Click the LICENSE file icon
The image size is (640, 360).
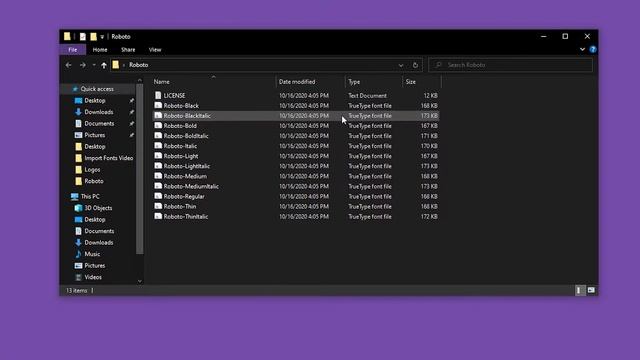[x=158, y=95]
